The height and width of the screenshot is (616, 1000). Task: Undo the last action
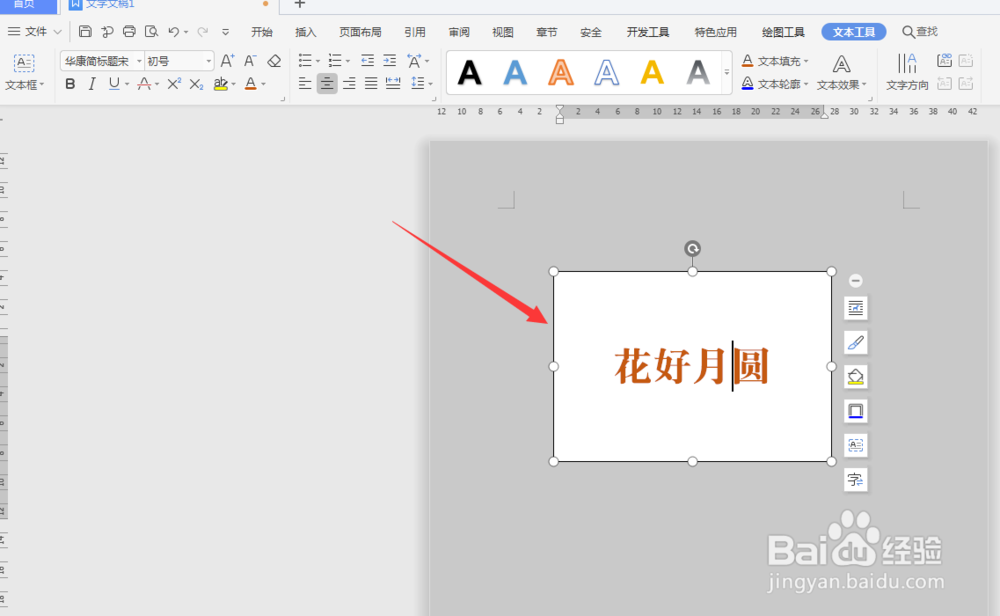(x=173, y=31)
